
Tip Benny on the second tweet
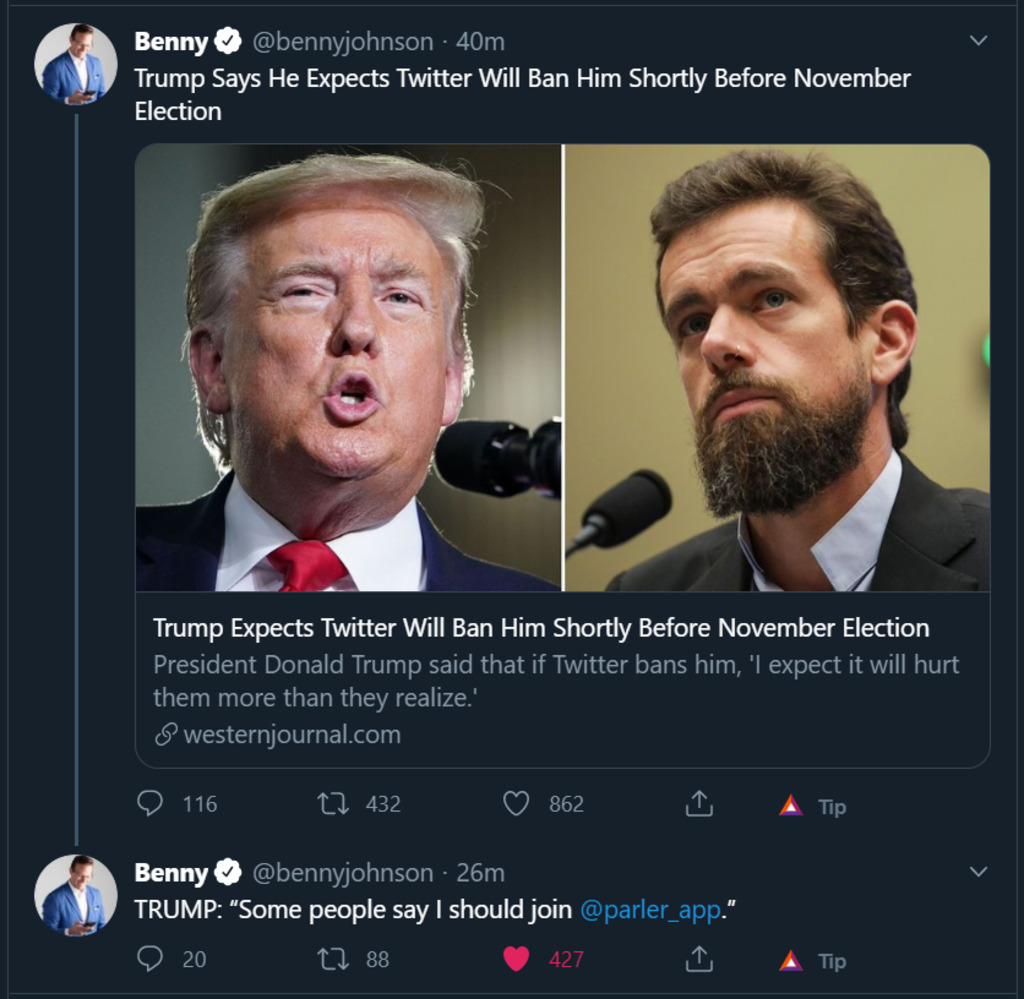point(812,961)
